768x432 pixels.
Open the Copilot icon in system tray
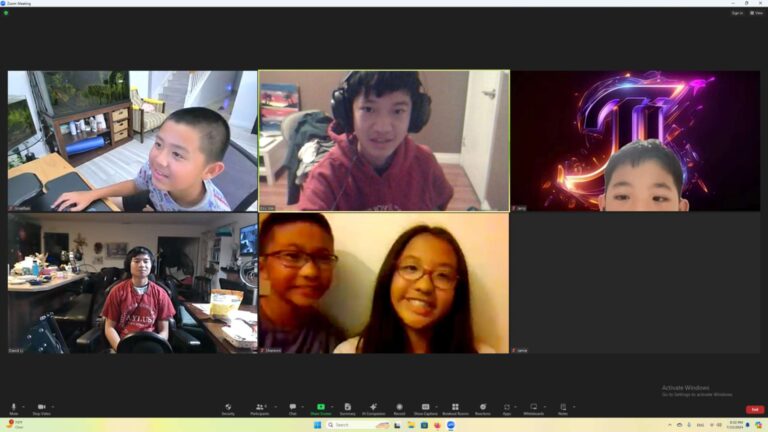click(x=758, y=425)
